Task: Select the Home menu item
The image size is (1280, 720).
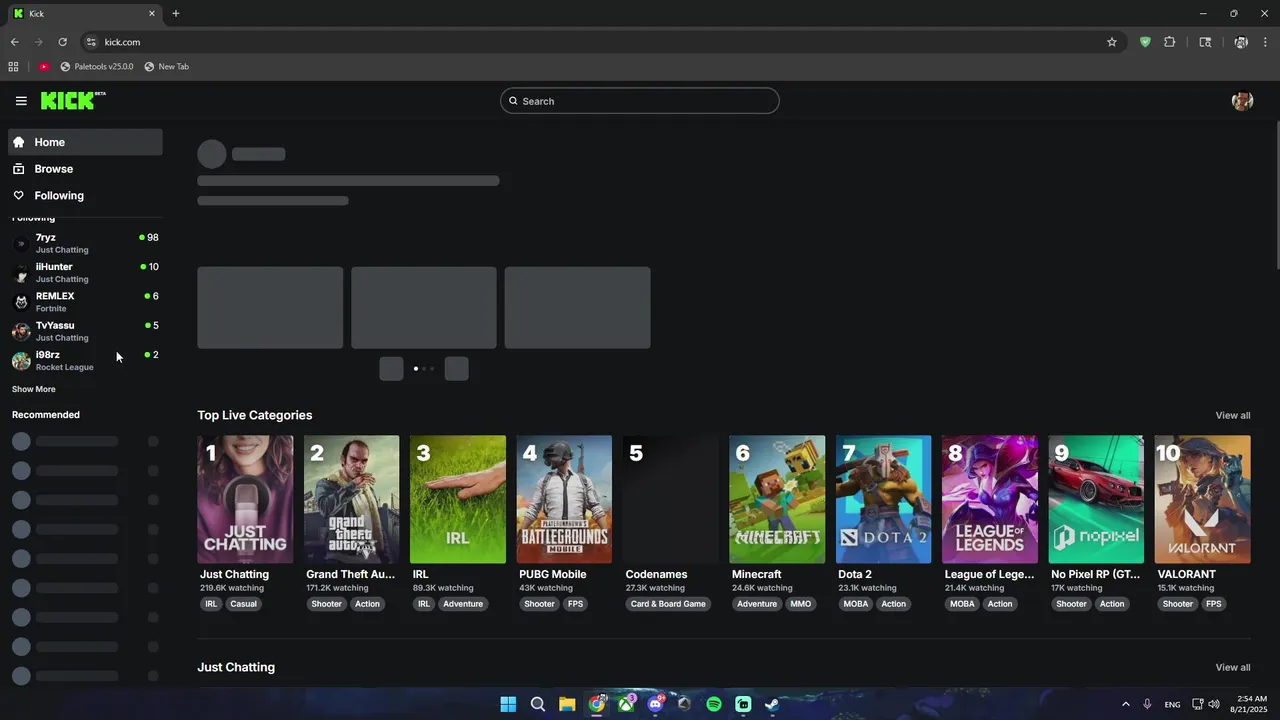Action: tap(85, 142)
